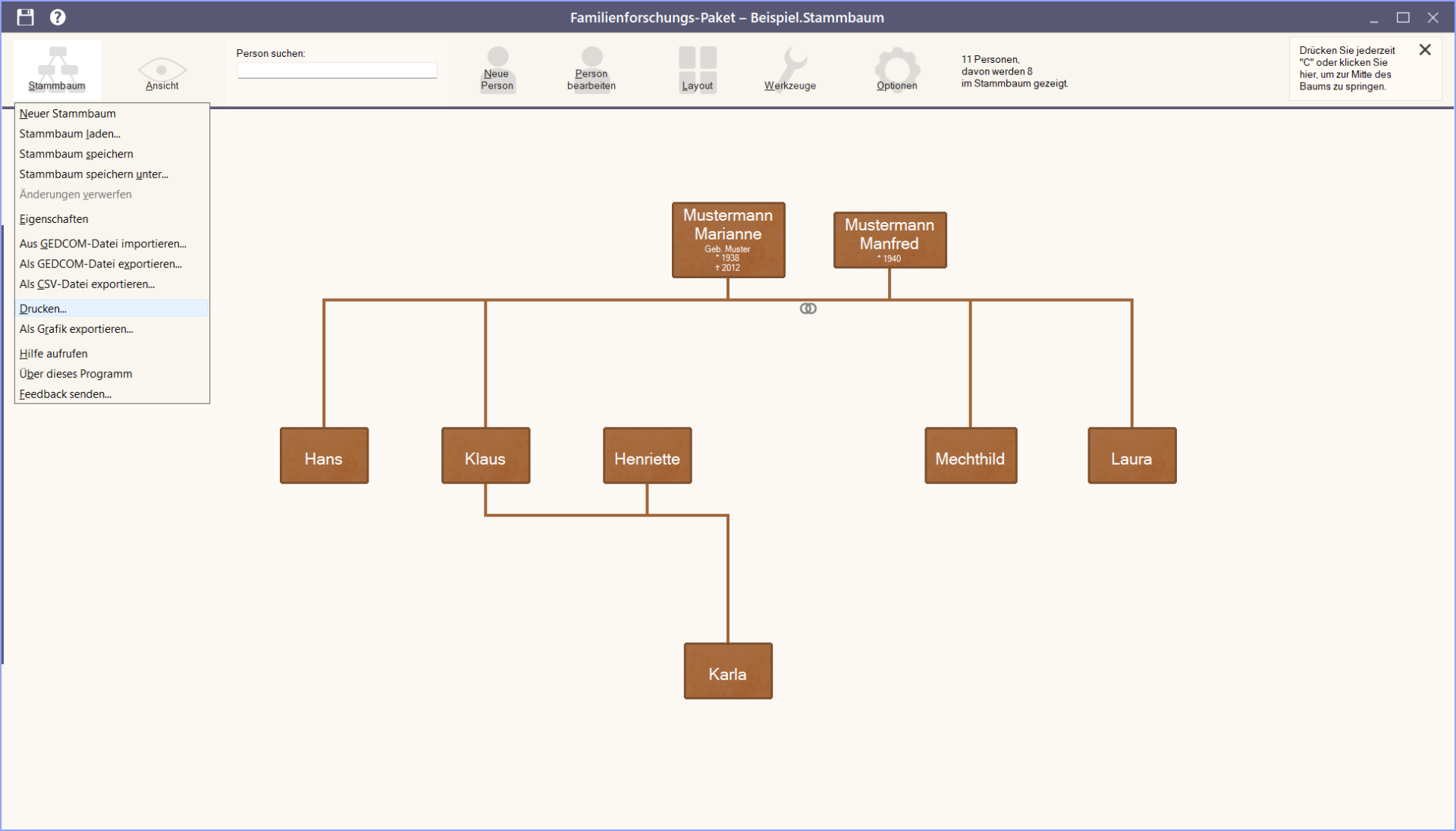Choose Als Grafik exportieren...
1456x831 pixels.
click(111, 329)
